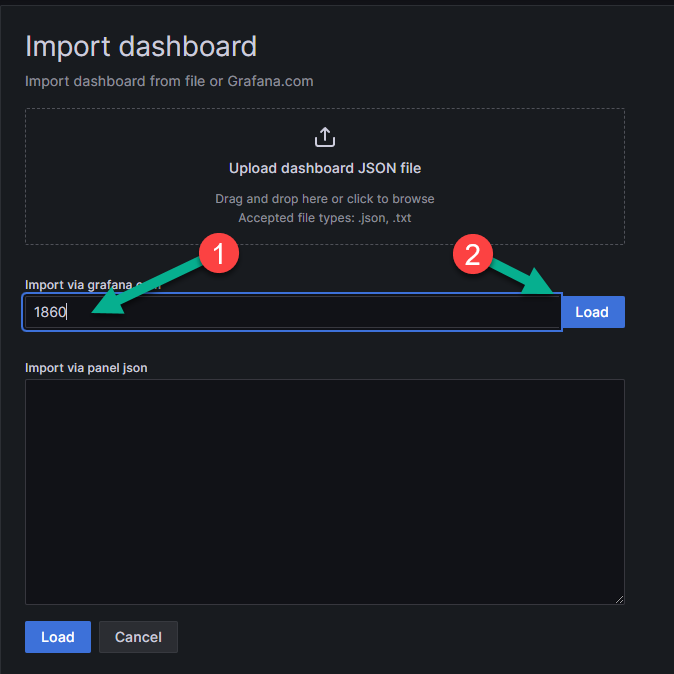Click "Drag and drop here or click to browse"

click(324, 199)
